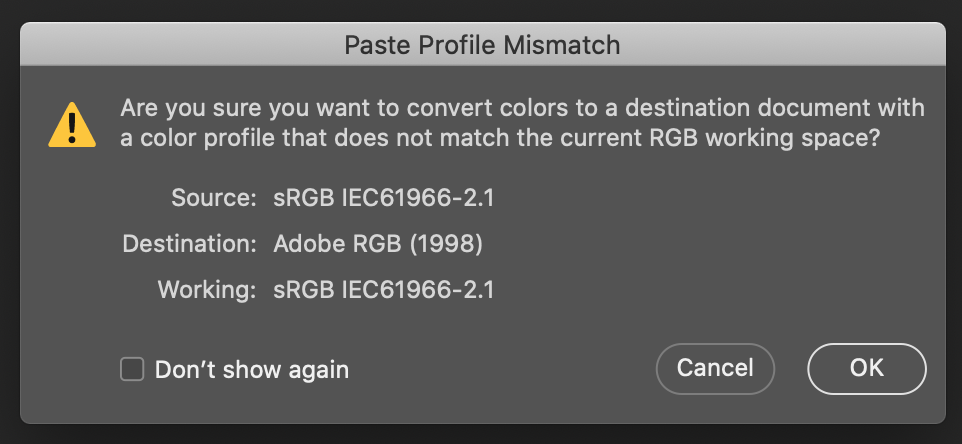Screen dimensions: 962x444
Task: Click the first line of the warning message
Action: point(522,108)
